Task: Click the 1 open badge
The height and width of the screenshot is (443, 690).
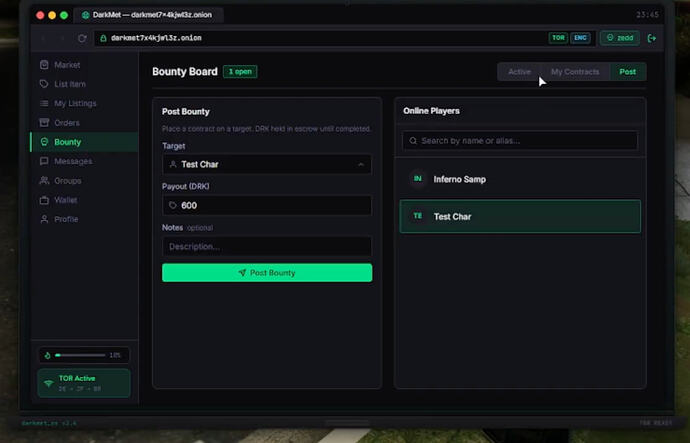Action: [x=240, y=72]
